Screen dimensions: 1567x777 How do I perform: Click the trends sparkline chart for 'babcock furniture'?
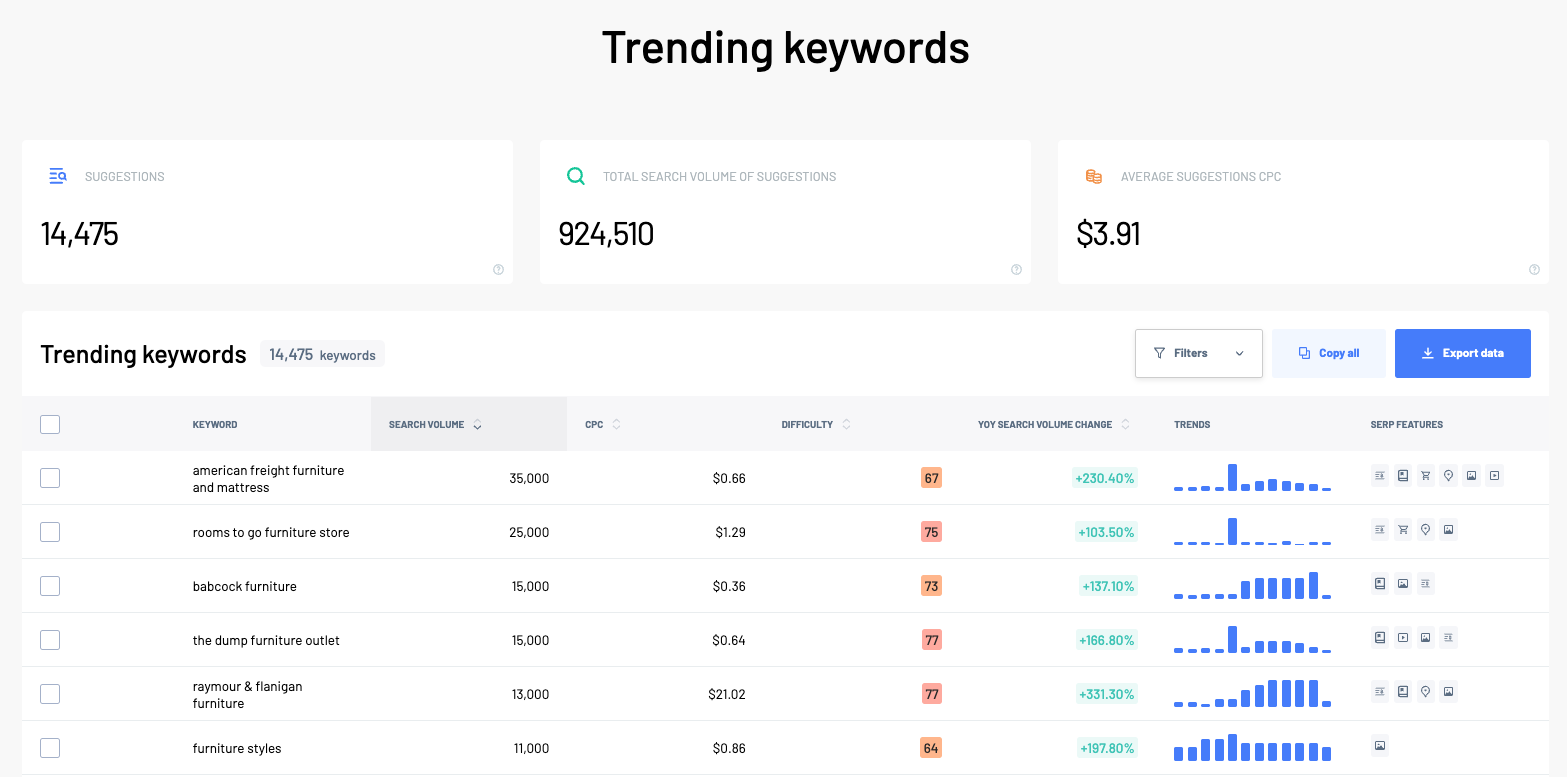tap(1252, 585)
